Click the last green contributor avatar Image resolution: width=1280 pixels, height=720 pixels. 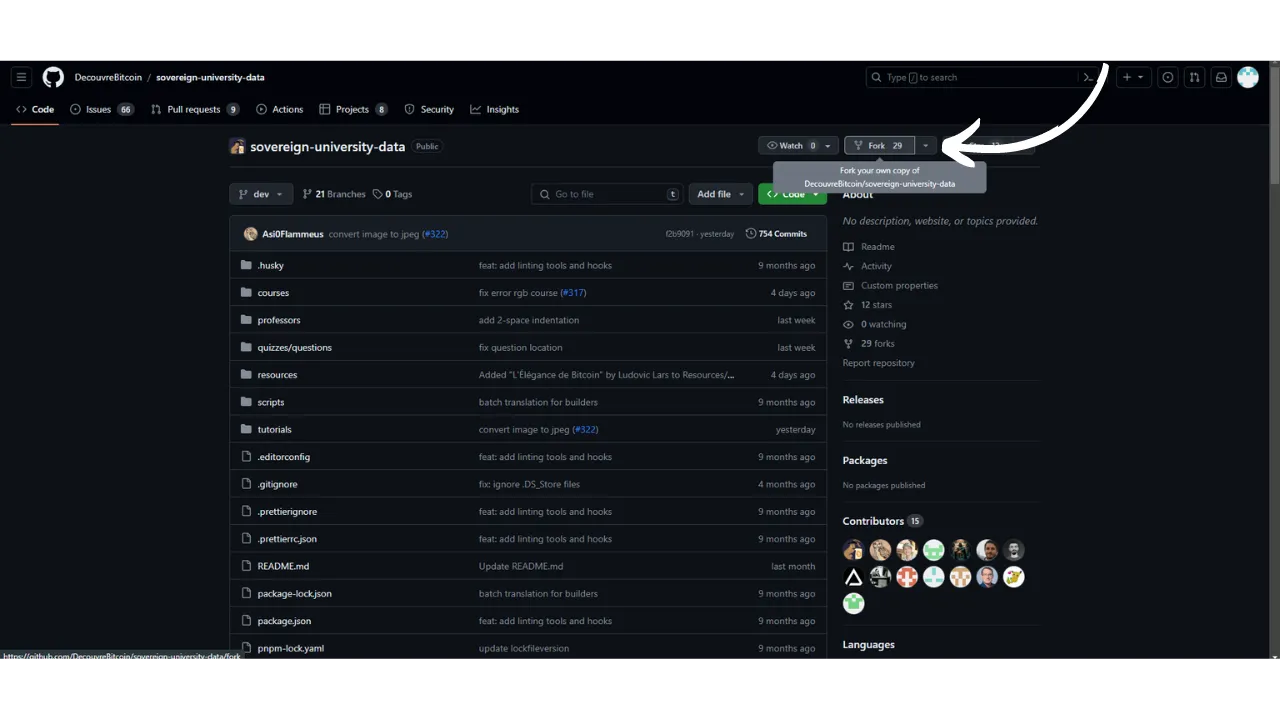pyautogui.click(x=853, y=603)
